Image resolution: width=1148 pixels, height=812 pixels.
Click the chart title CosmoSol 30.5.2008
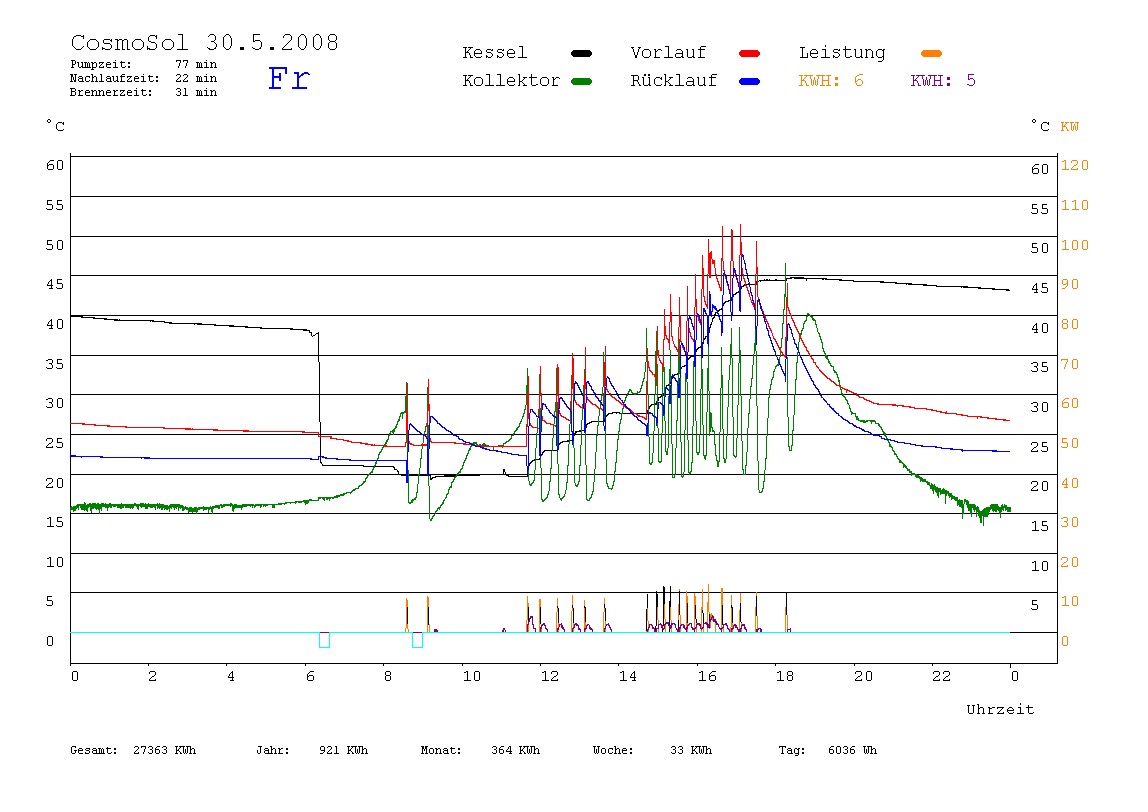[x=205, y=42]
